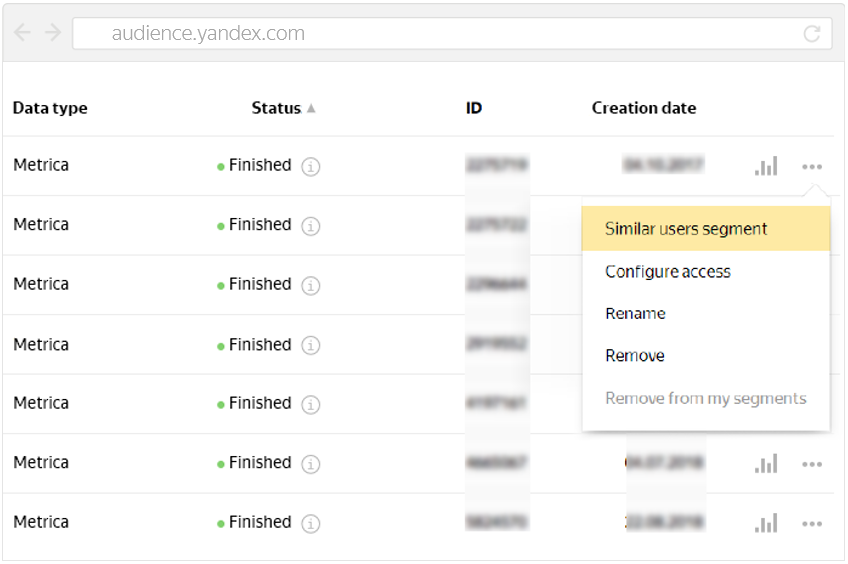Sort the table by Status column
Viewport: 848px width, 564px height.
pyautogui.click(x=277, y=108)
